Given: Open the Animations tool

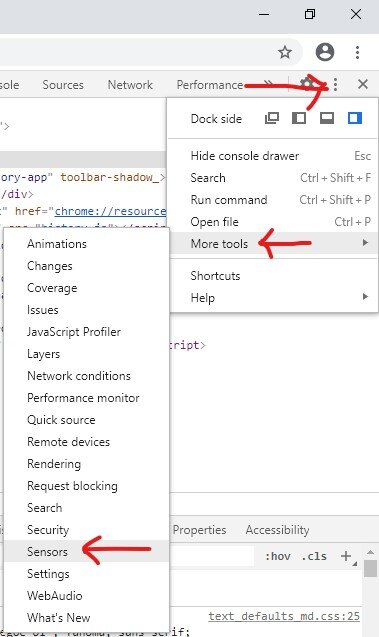Looking at the screenshot, I should [86, 244].
